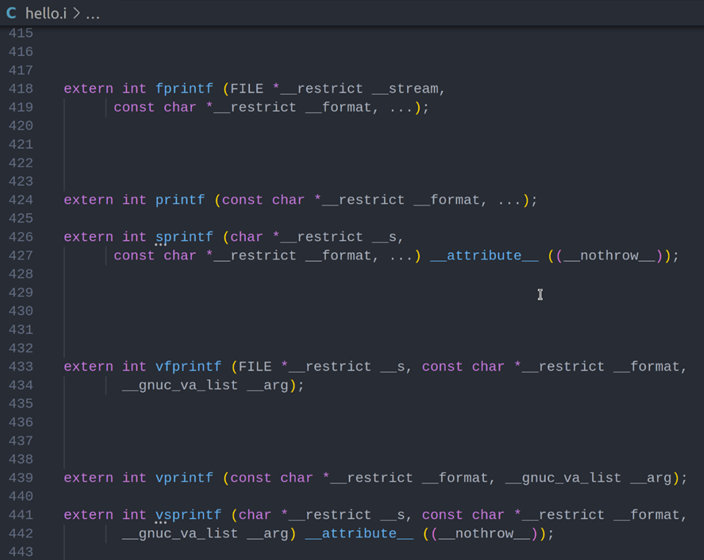Click the printf function name on line 424
The image size is (704, 560).
click(x=180, y=200)
